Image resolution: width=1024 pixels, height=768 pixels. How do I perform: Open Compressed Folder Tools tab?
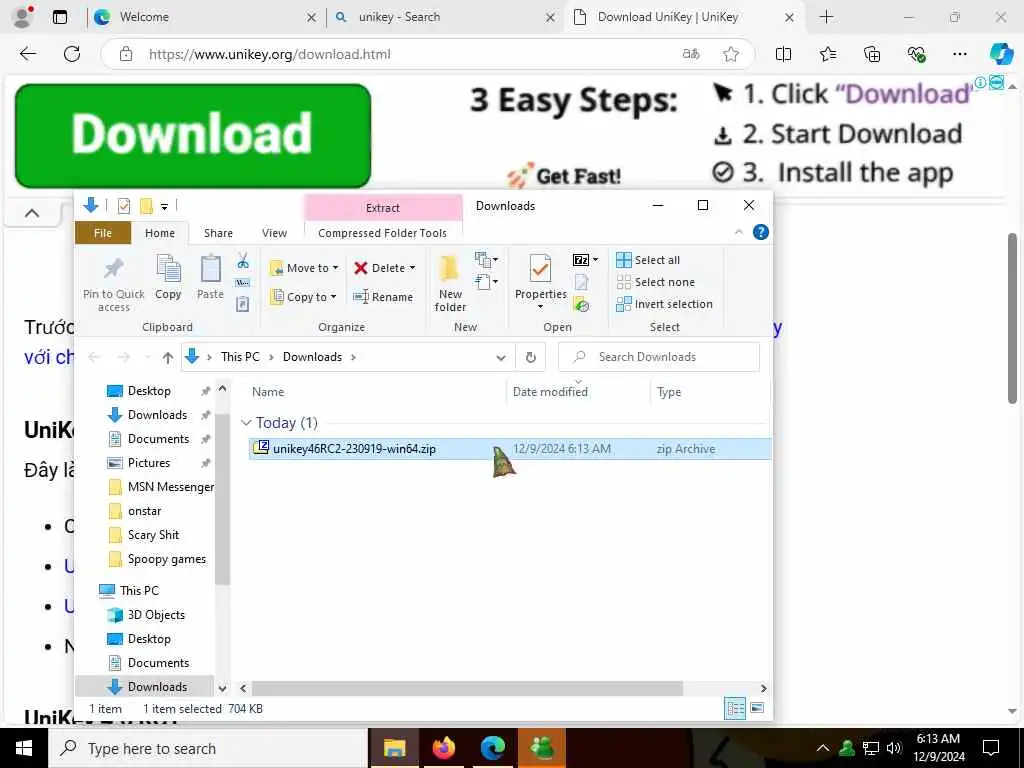point(383,233)
